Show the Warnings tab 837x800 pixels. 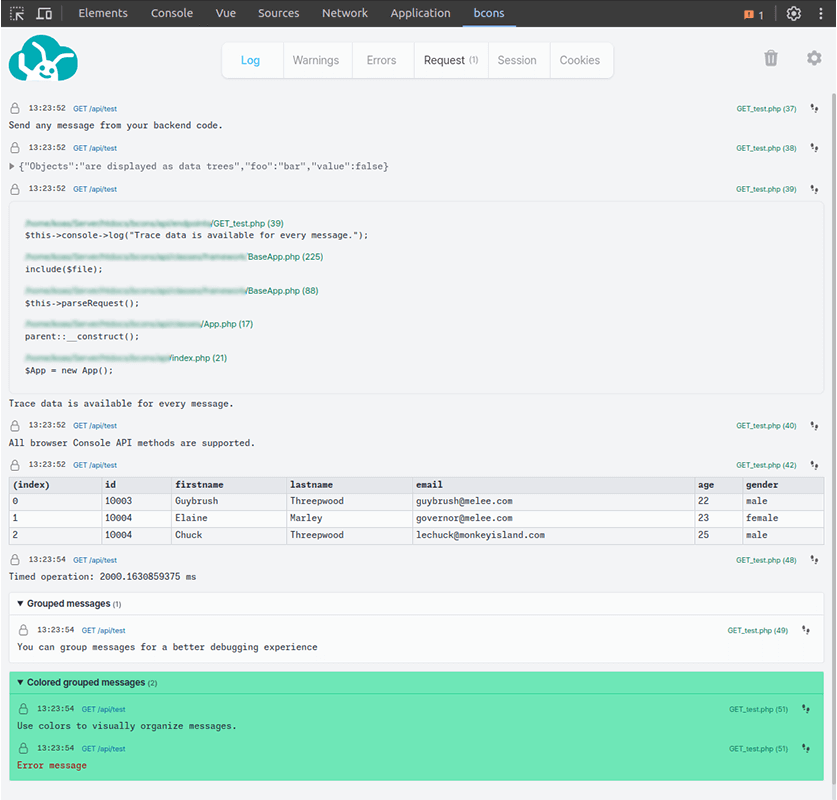[316, 60]
